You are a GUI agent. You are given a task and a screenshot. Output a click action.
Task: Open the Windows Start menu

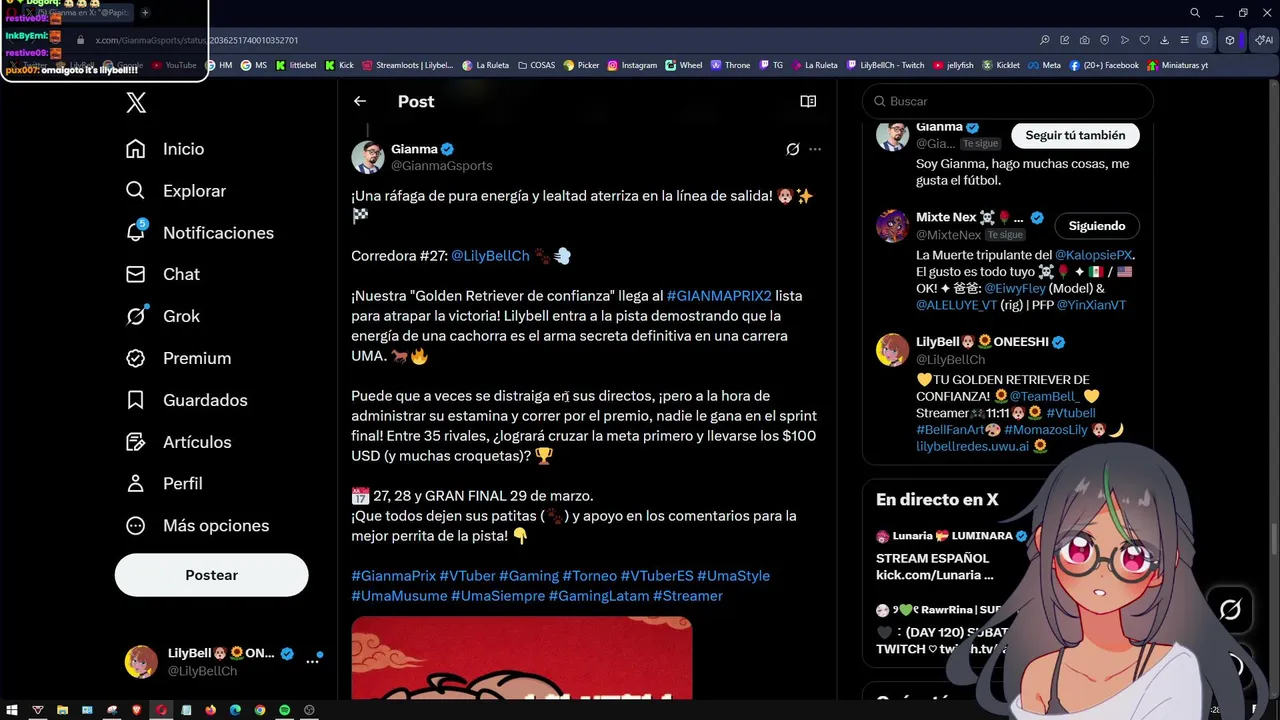point(12,710)
